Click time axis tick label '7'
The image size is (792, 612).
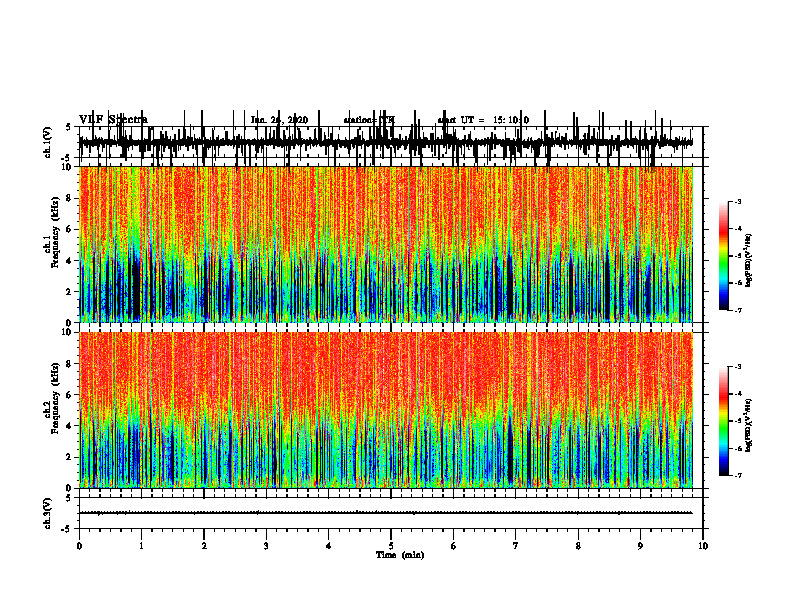(516, 546)
